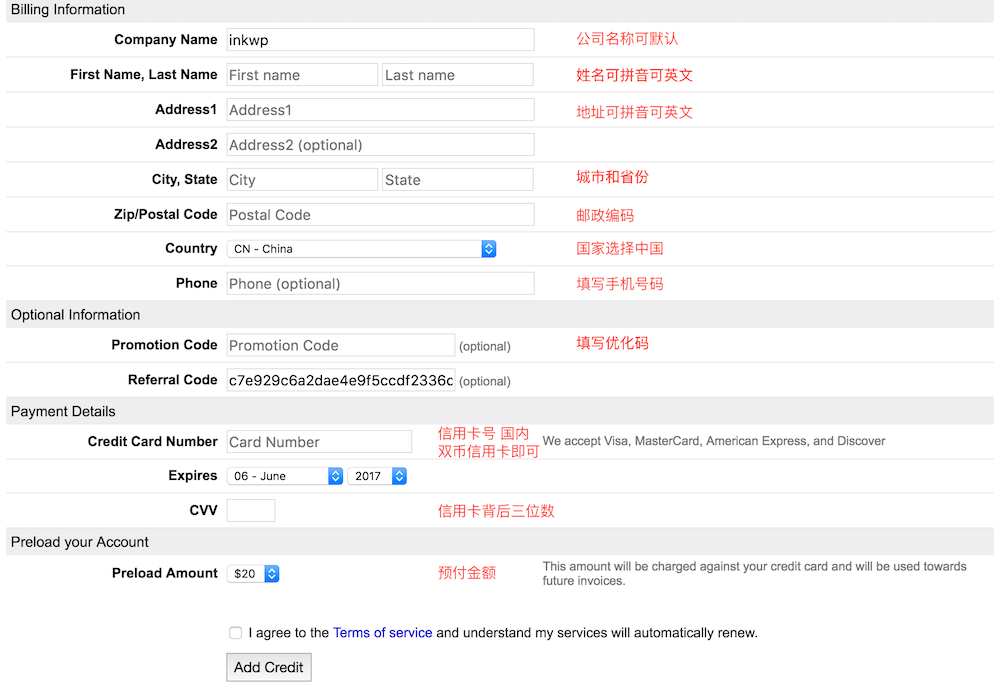Viewport: 1000px width, 695px height.
Task: Focus the Last name input field
Action: [x=457, y=75]
